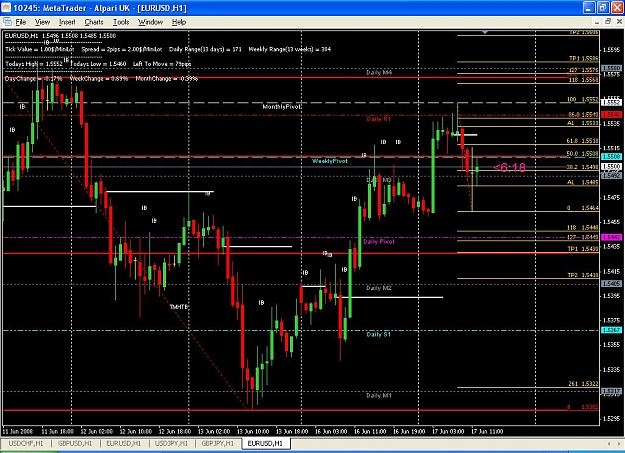The height and width of the screenshot is (453, 625).
Task: Click the Todays High = 1.5552 text
Action: pos(34,64)
